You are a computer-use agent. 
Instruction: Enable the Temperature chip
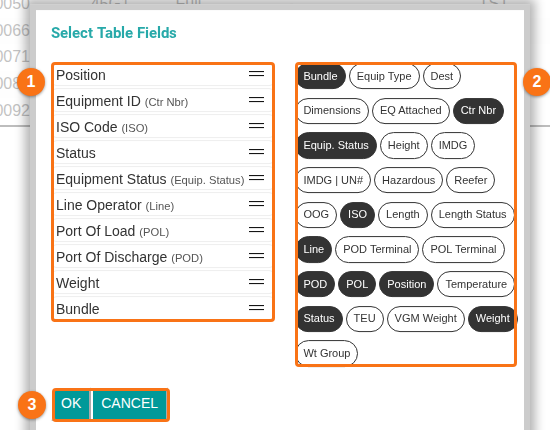pyautogui.click(x=476, y=284)
